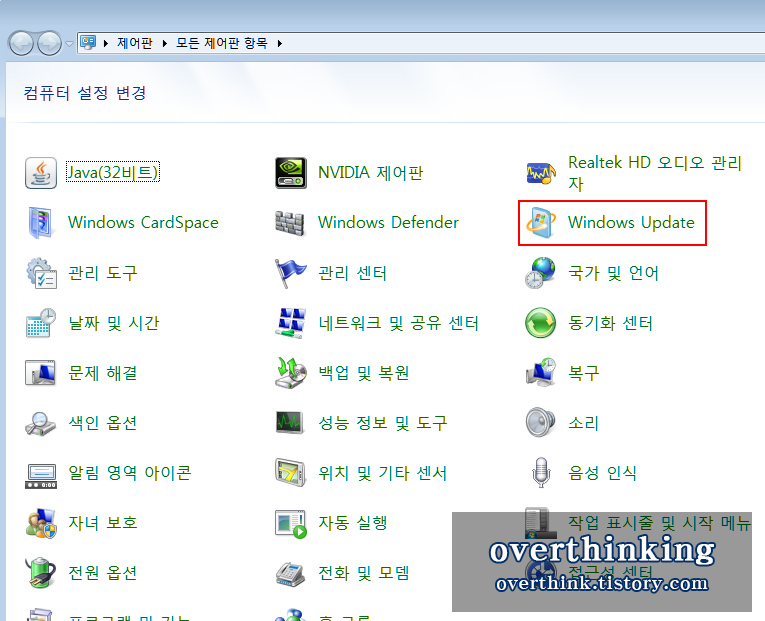Click the 전원 옵션 battery icon
Image resolution: width=765 pixels, height=621 pixels.
[40, 573]
